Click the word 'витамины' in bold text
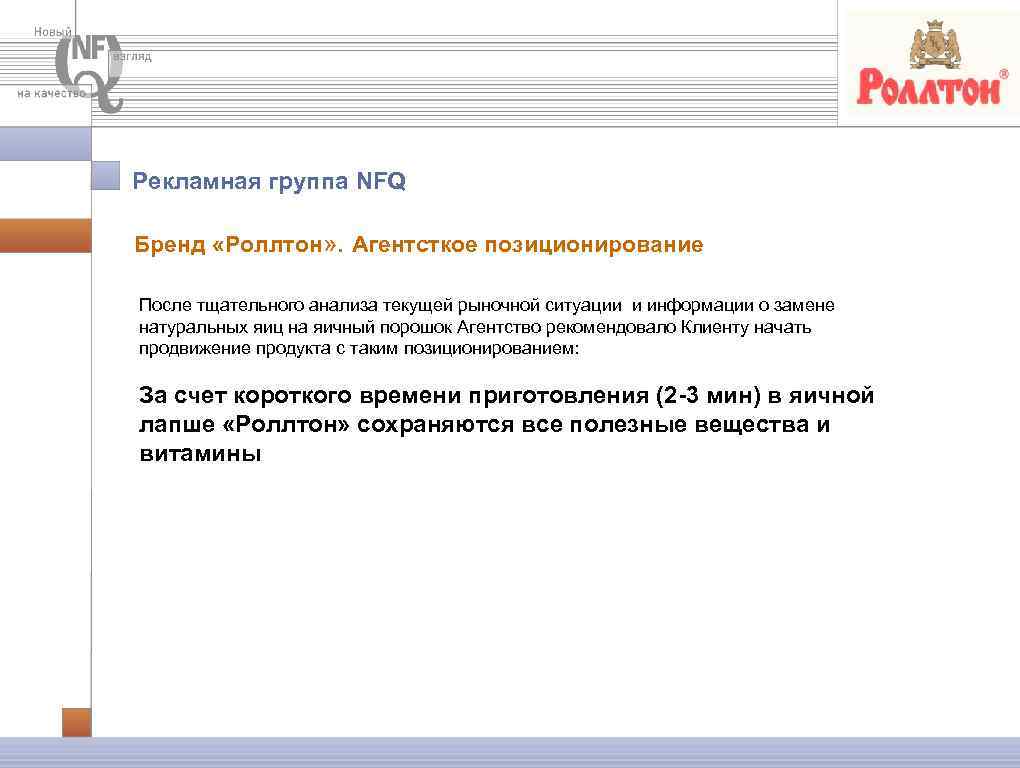The width and height of the screenshot is (1020, 768). (x=200, y=453)
